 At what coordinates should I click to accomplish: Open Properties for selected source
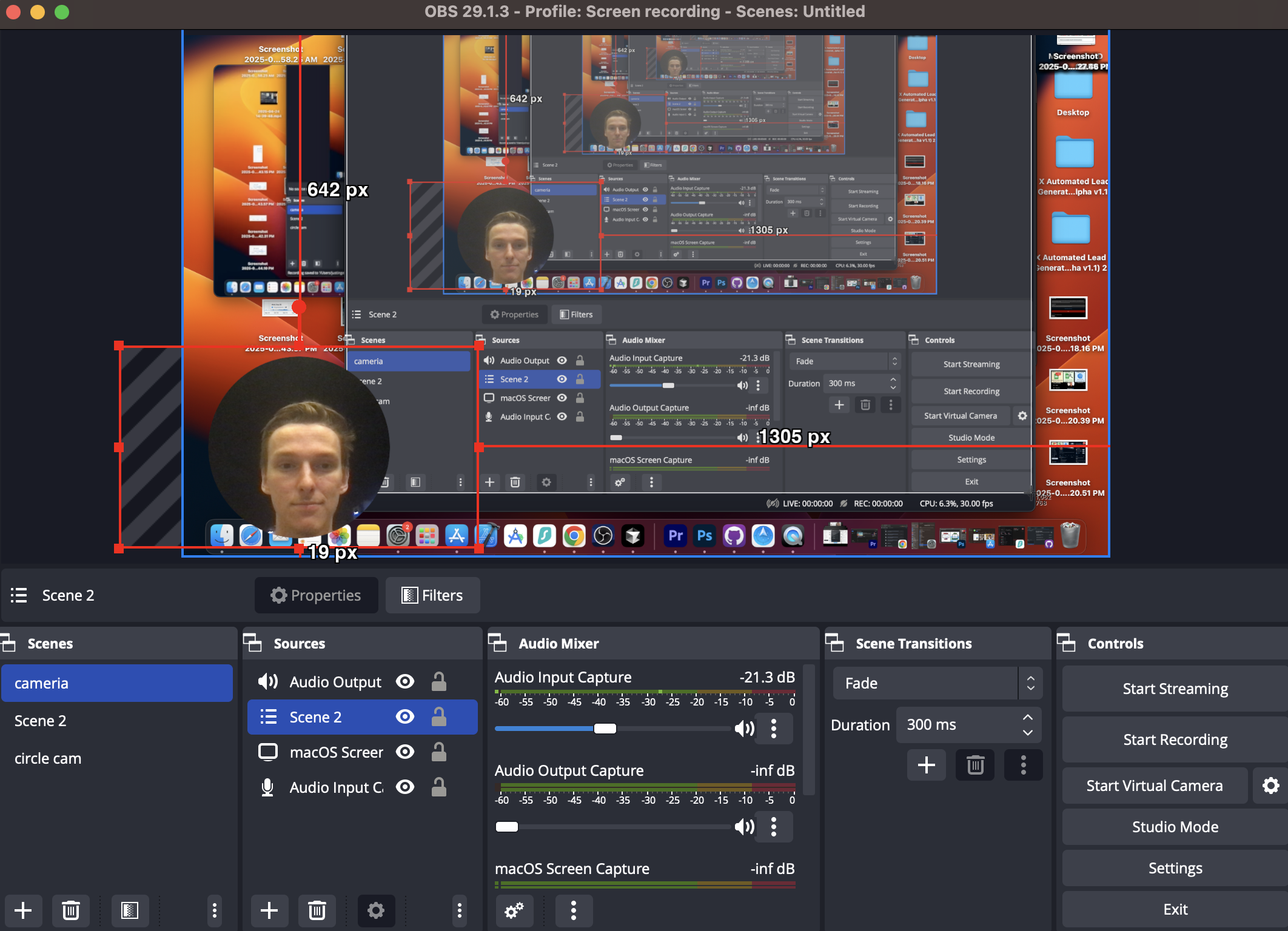tap(316, 595)
